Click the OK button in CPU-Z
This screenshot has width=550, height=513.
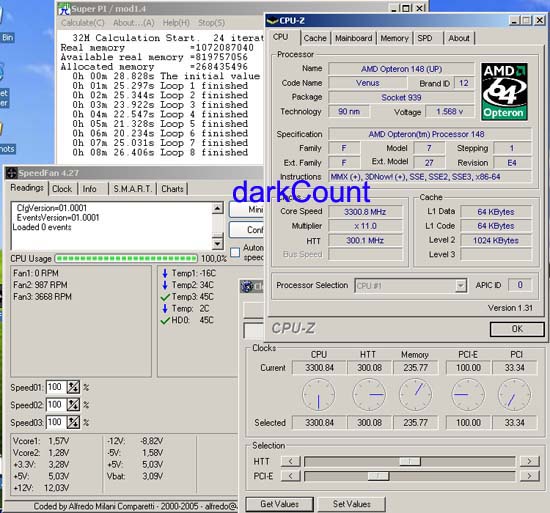click(x=517, y=329)
